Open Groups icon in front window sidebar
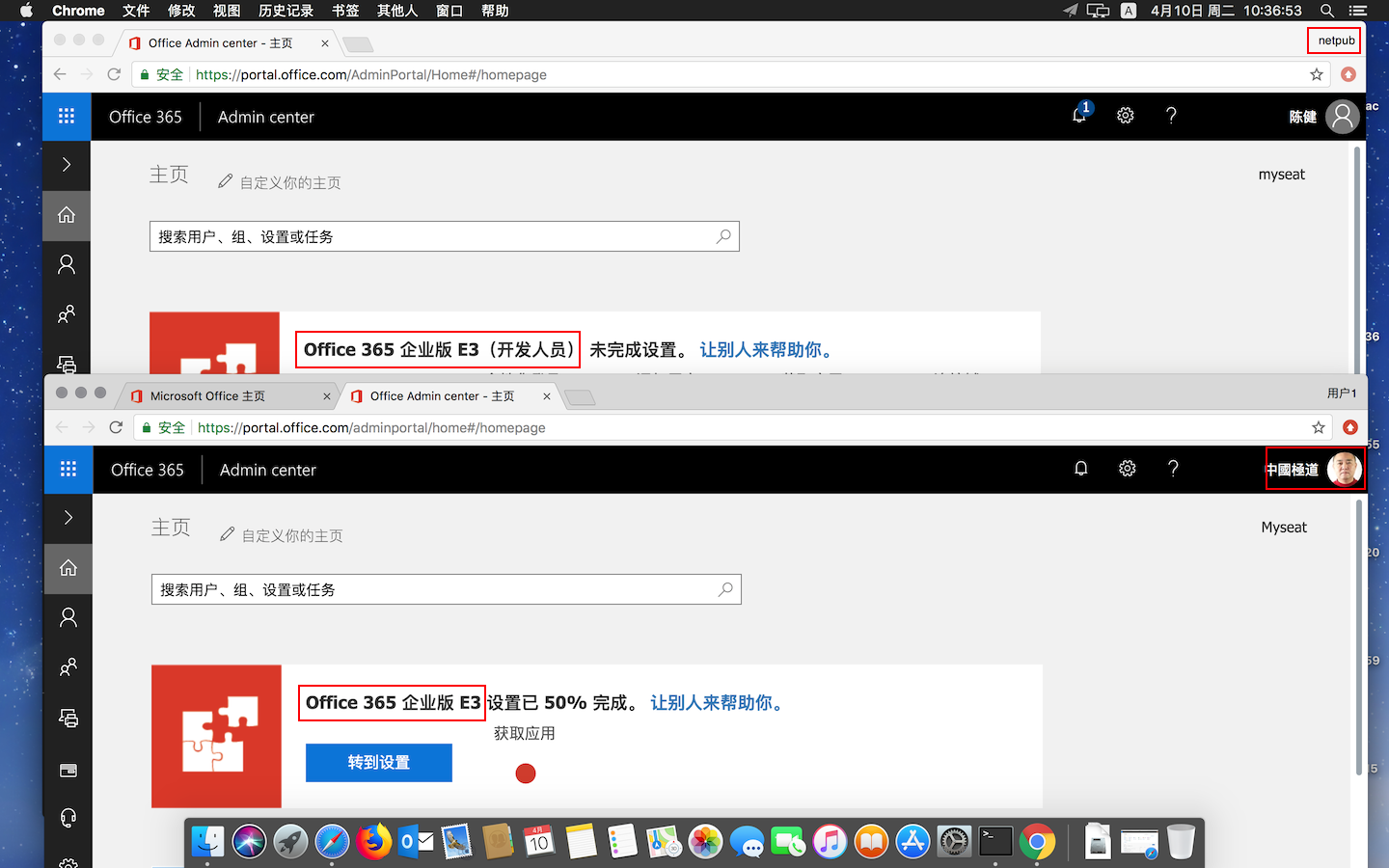 coord(68,667)
